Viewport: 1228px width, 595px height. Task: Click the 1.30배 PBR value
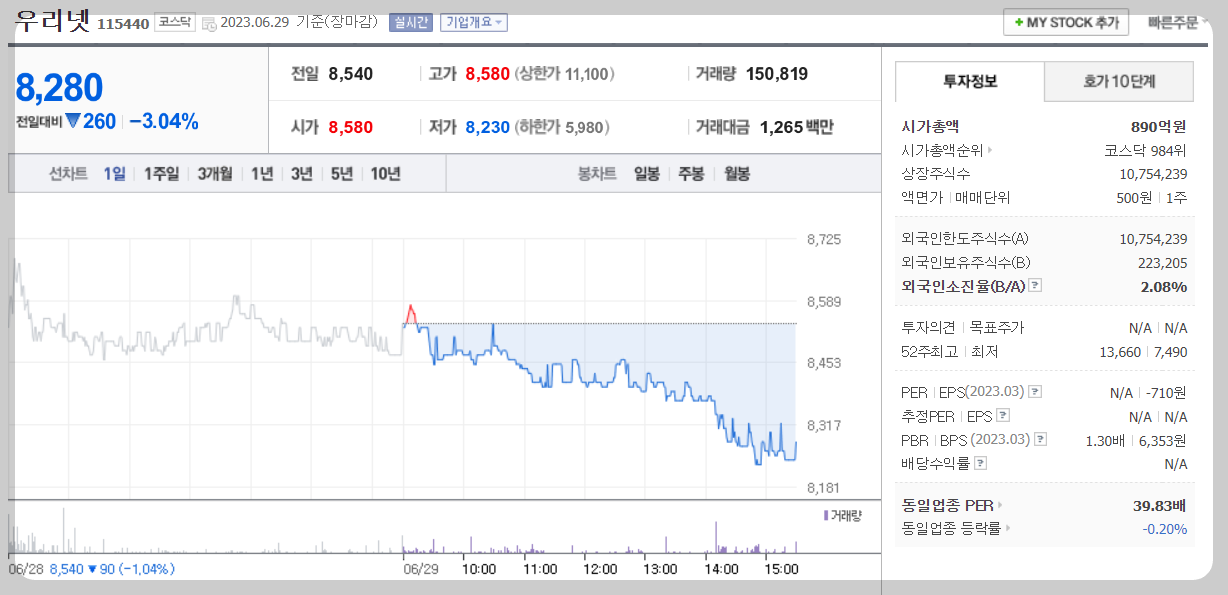tap(1107, 440)
